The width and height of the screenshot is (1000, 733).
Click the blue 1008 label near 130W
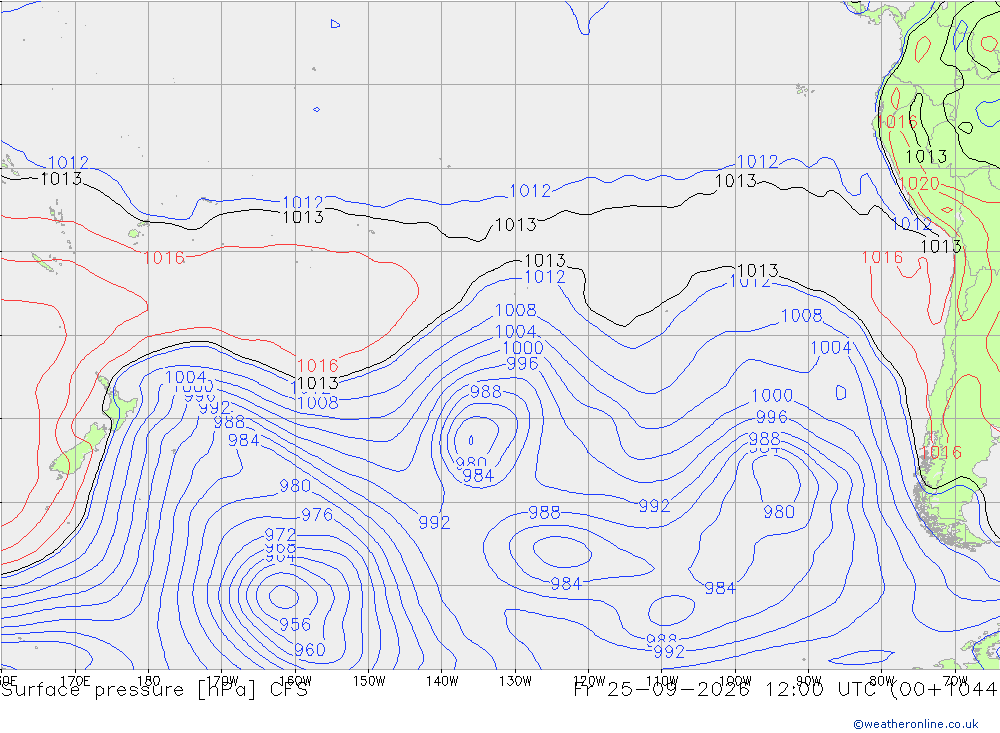pyautogui.click(x=515, y=310)
